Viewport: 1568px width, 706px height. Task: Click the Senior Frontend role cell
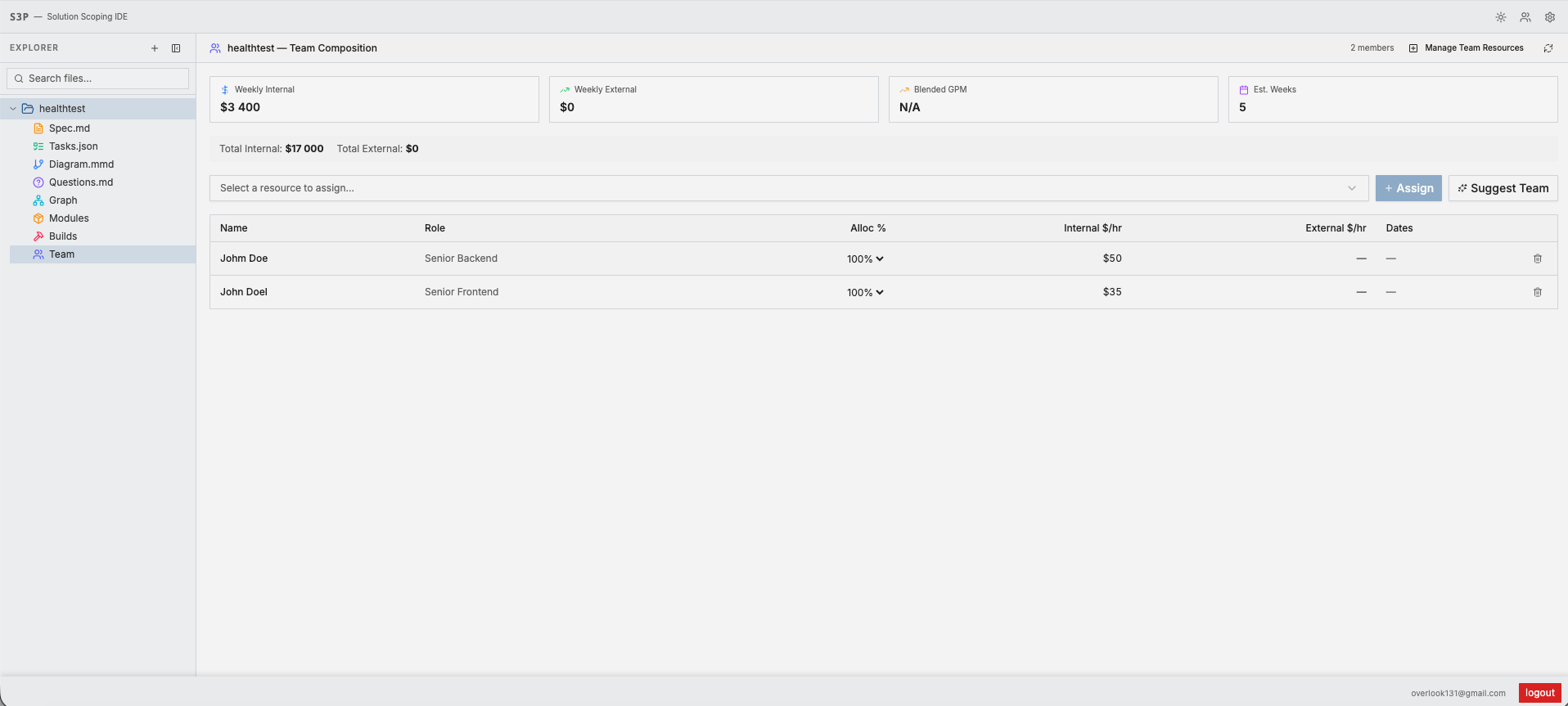[462, 292]
